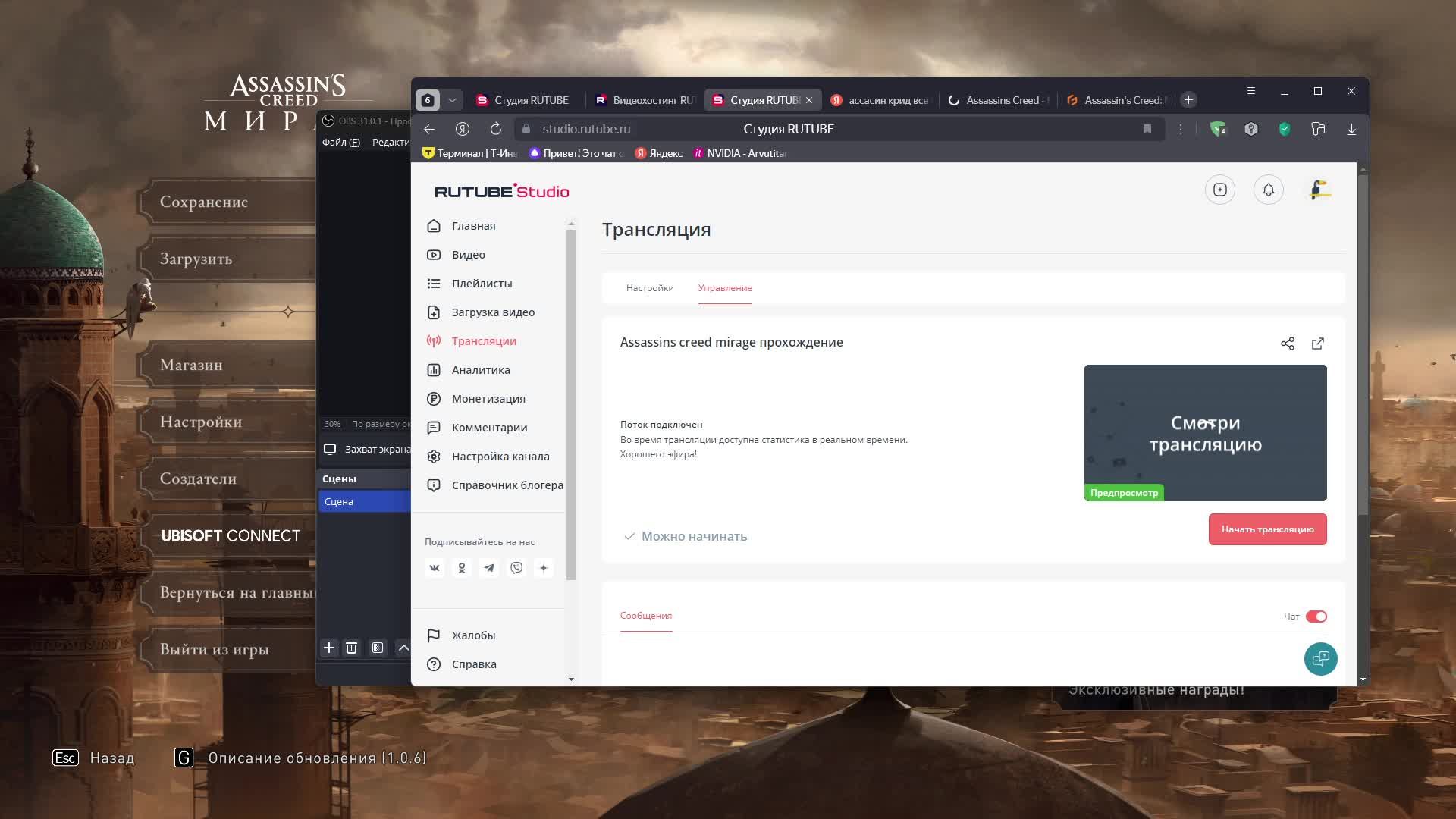This screenshot has width=1456, height=819.
Task: Click the move-scene-up chevron in OBS
Action: point(403,648)
